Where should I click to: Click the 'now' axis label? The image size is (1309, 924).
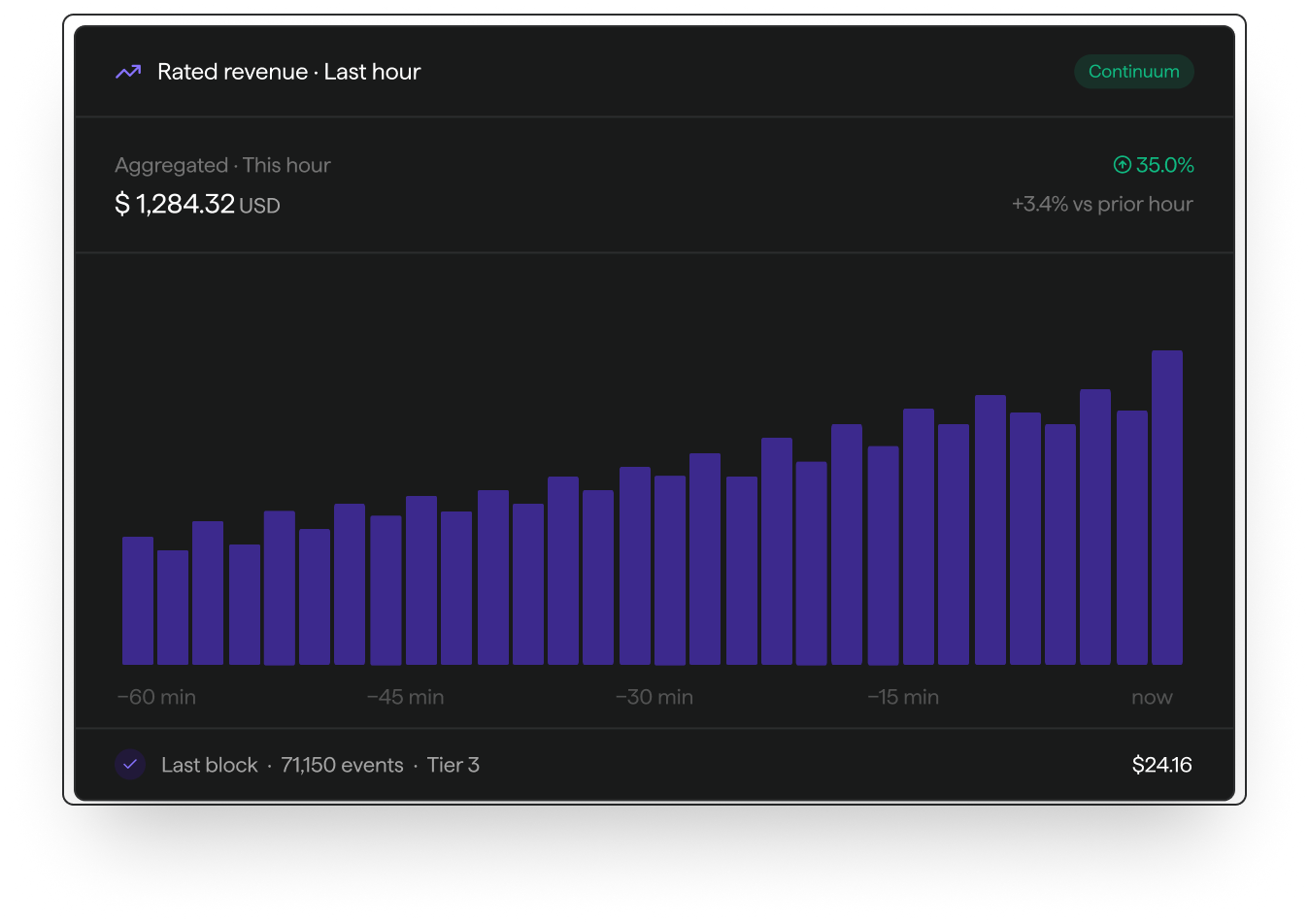pyautogui.click(x=1152, y=698)
